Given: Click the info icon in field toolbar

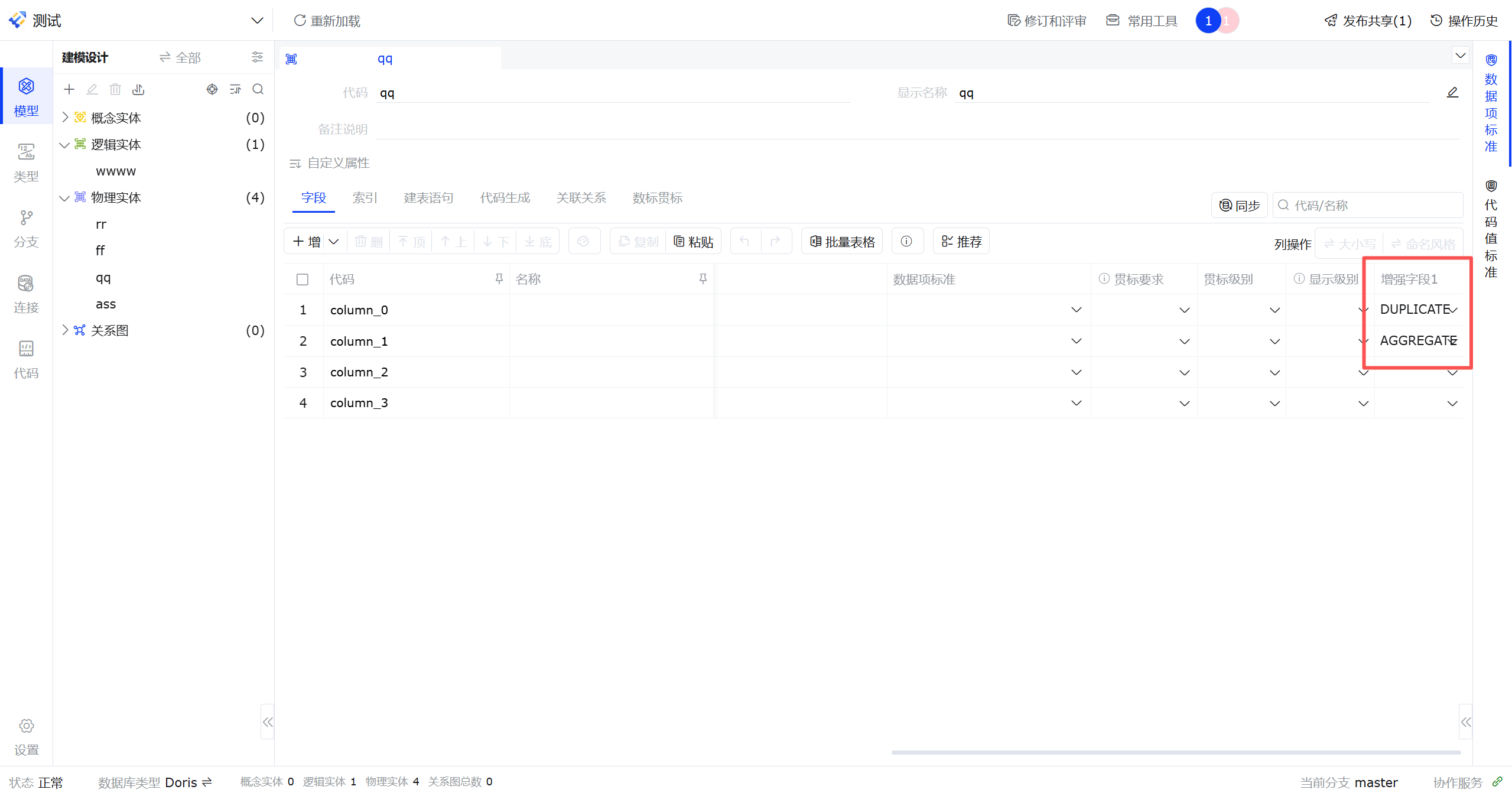Looking at the screenshot, I should click(x=906, y=241).
